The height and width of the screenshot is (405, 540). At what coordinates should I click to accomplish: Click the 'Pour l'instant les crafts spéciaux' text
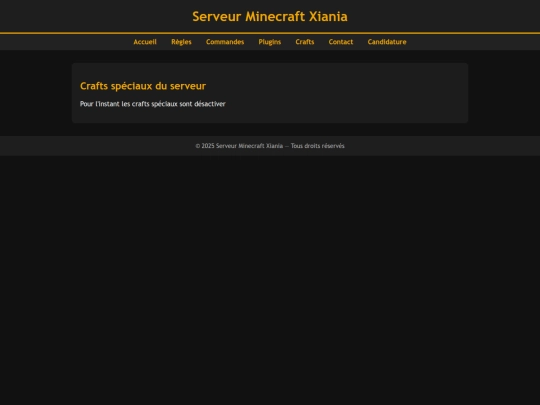[128, 104]
